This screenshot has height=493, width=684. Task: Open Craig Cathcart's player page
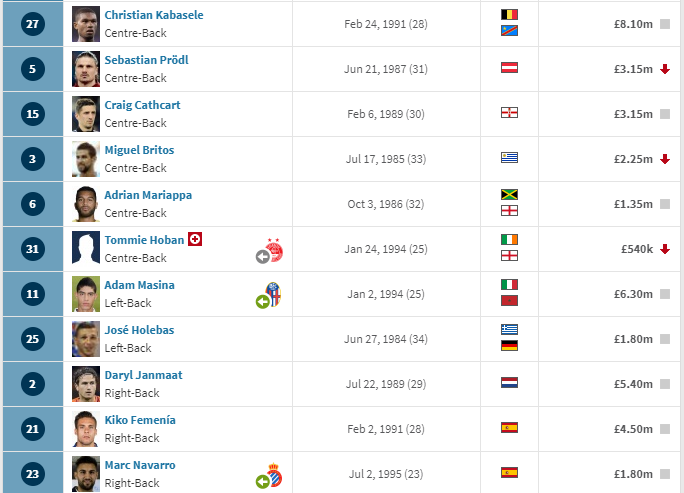click(142, 105)
